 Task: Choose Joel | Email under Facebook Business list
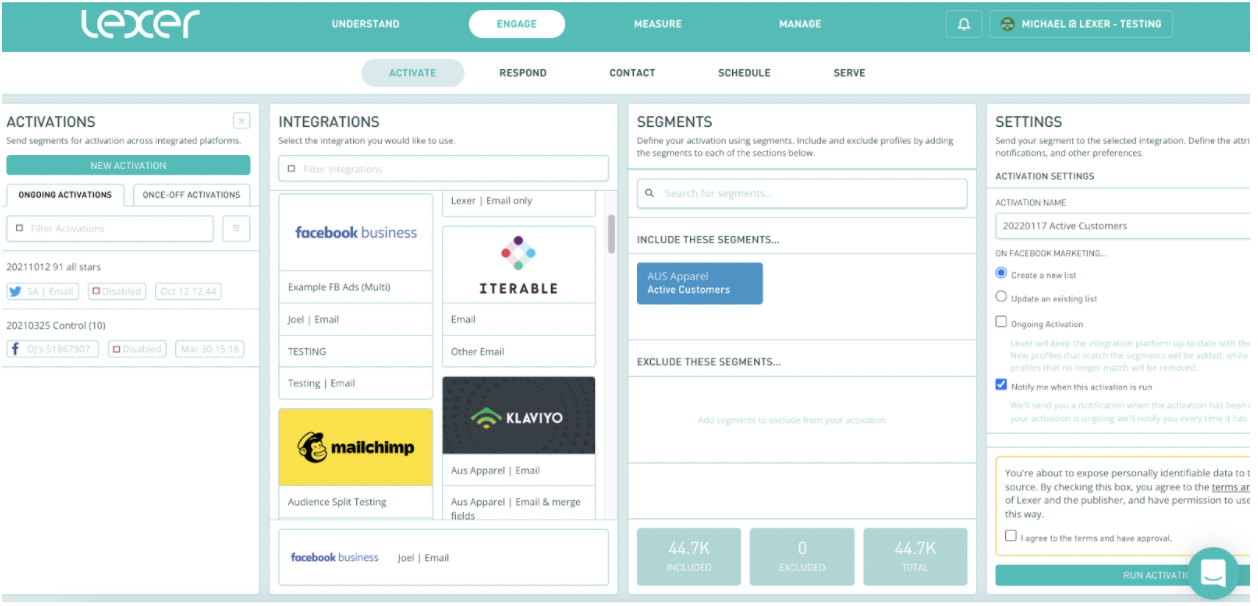click(356, 319)
